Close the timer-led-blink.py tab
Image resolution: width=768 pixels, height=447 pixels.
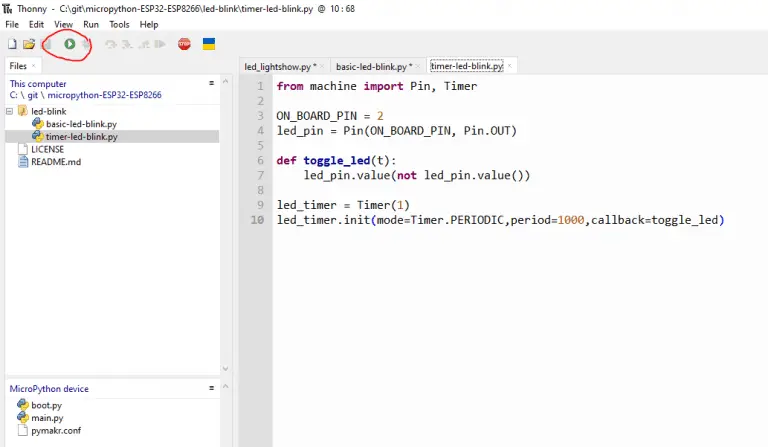pos(510,66)
